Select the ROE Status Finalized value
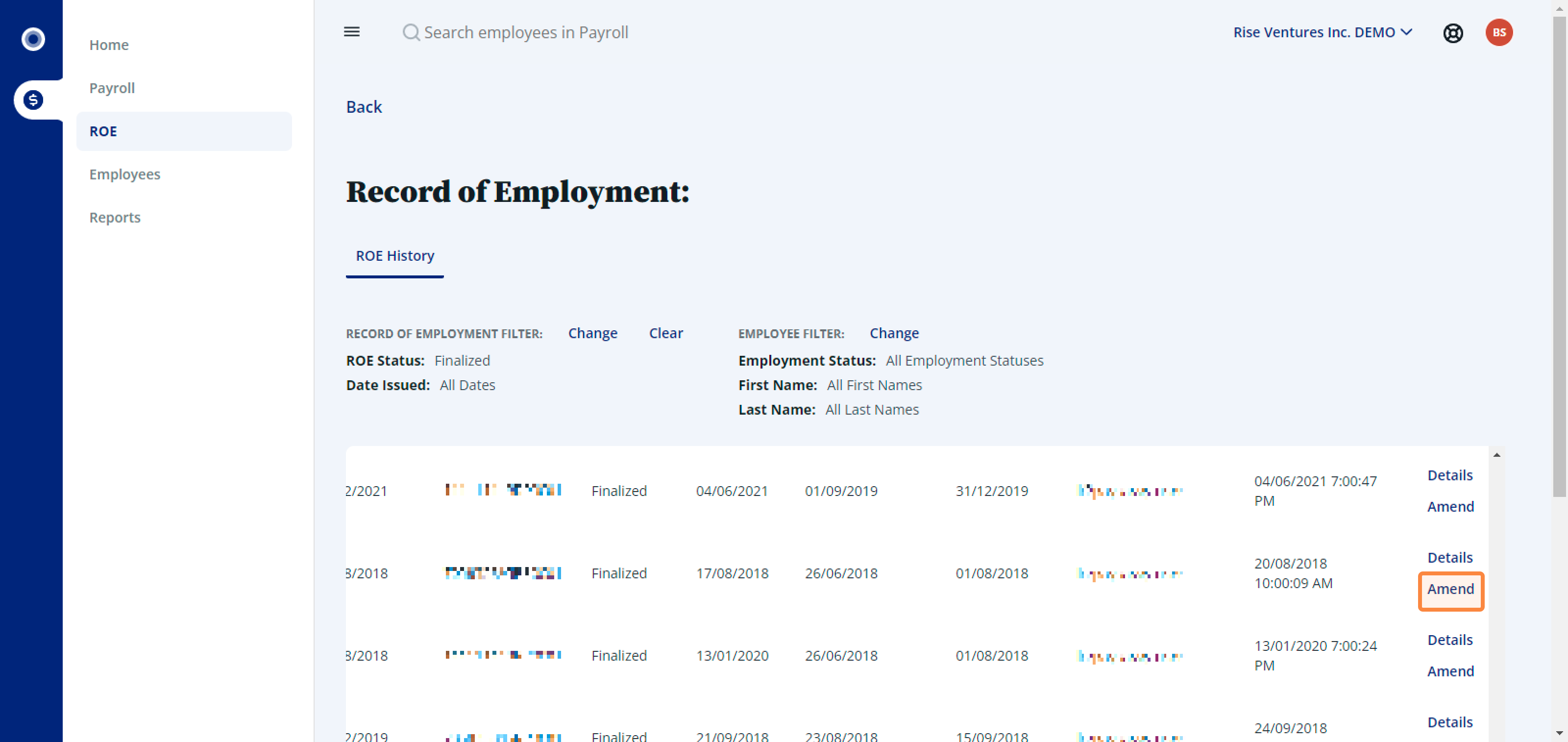 tap(462, 361)
